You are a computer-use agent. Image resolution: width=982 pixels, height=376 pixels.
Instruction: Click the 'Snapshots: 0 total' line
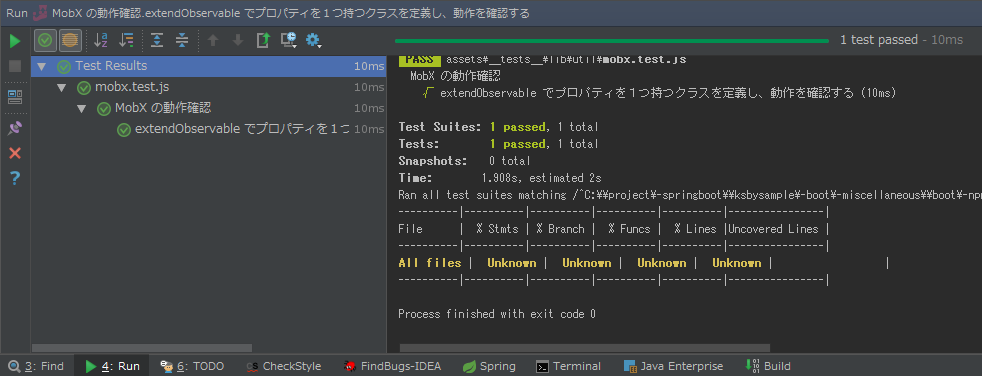click(x=464, y=161)
